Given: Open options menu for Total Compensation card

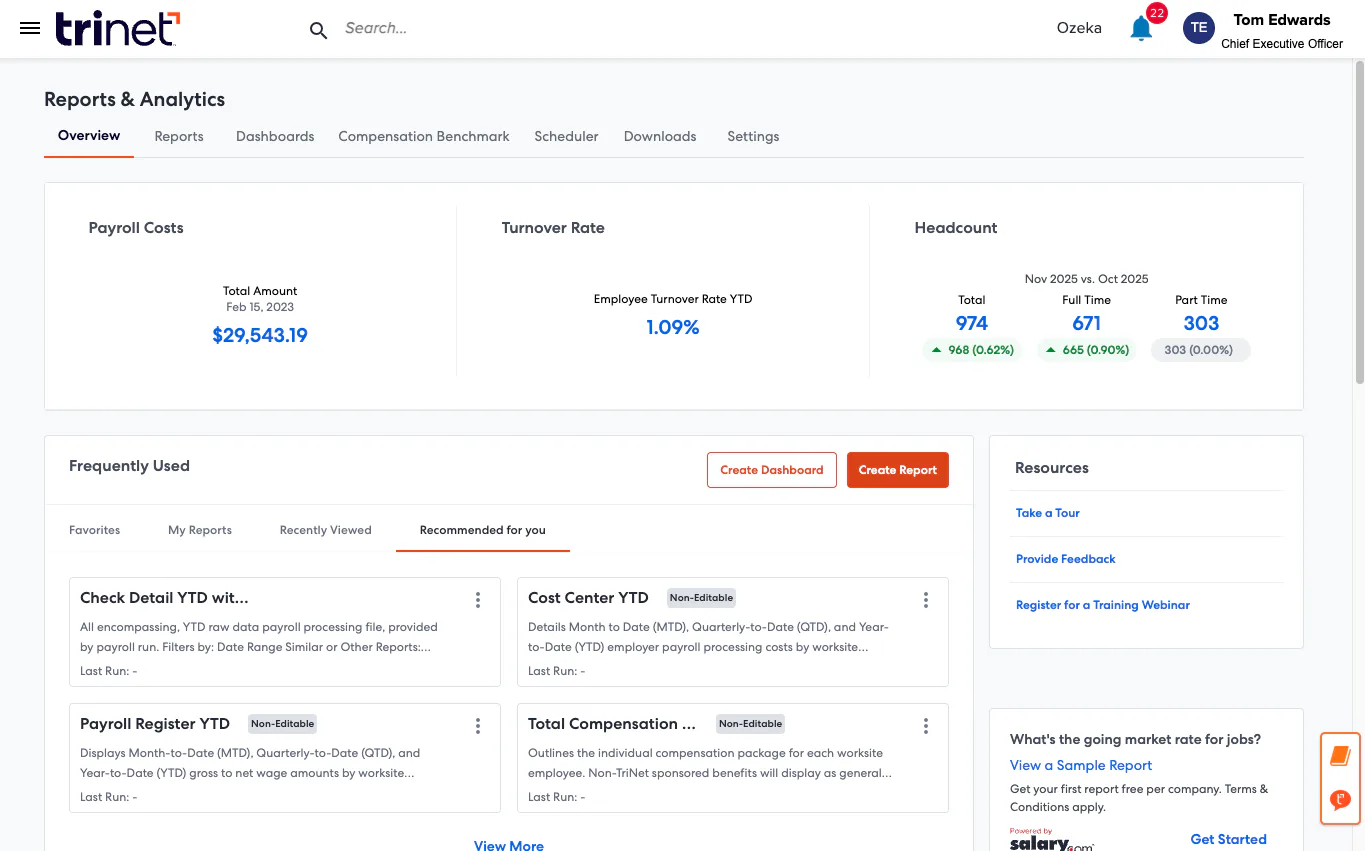Looking at the screenshot, I should pyautogui.click(x=926, y=726).
